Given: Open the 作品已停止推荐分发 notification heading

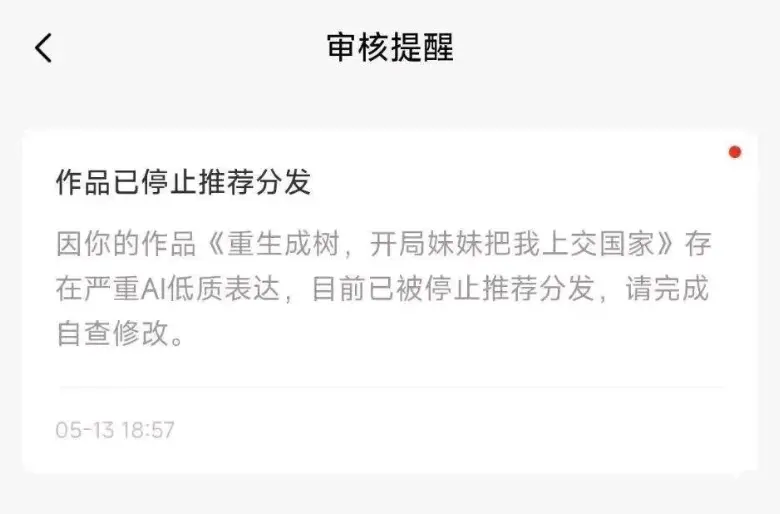Looking at the screenshot, I should point(183,182).
